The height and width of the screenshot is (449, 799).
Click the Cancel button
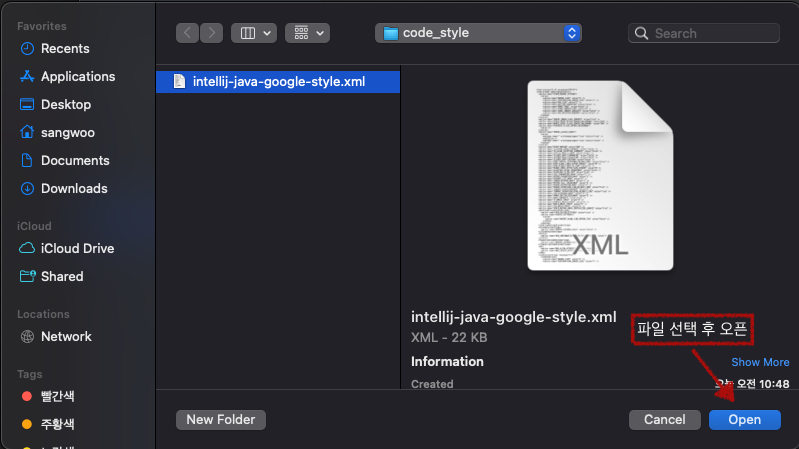(664, 420)
